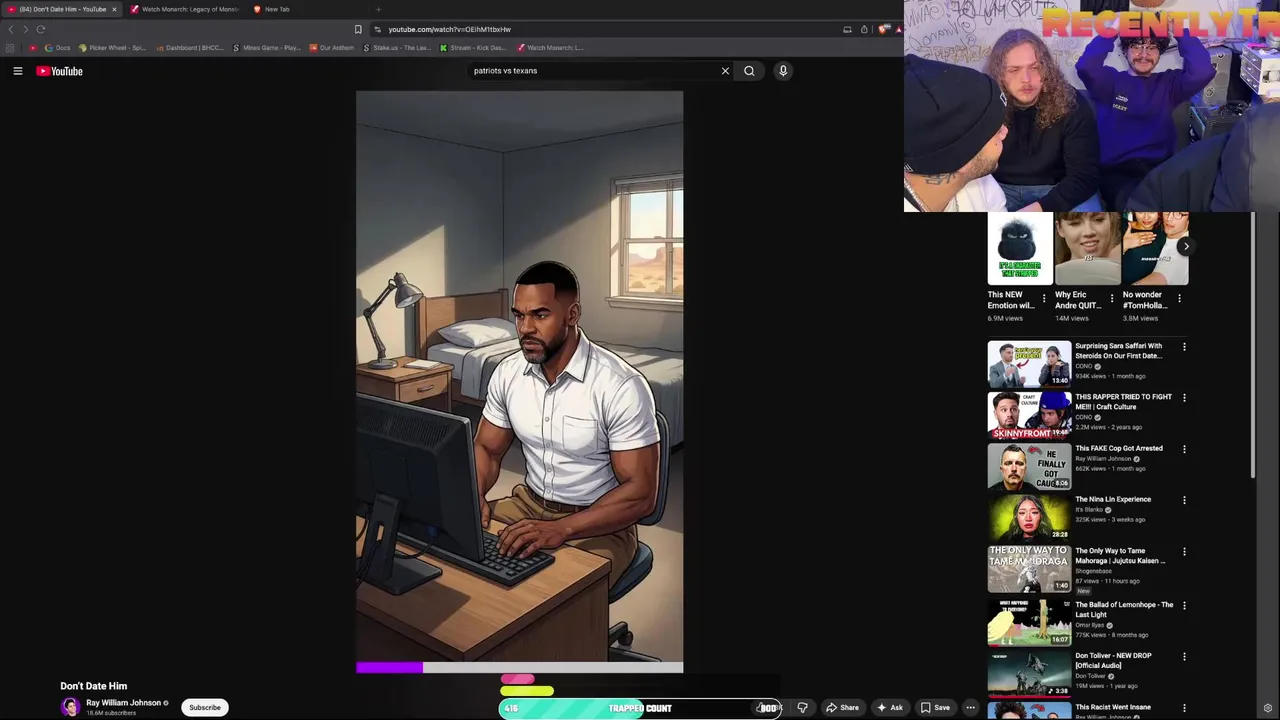Open options for 'Don Toliver - NEW DROP'
Viewport: 1280px width, 720px height.
pyautogui.click(x=1184, y=657)
